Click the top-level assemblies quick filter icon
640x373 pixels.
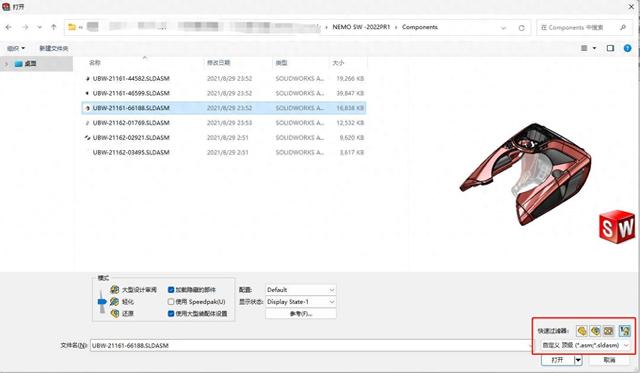(624, 331)
